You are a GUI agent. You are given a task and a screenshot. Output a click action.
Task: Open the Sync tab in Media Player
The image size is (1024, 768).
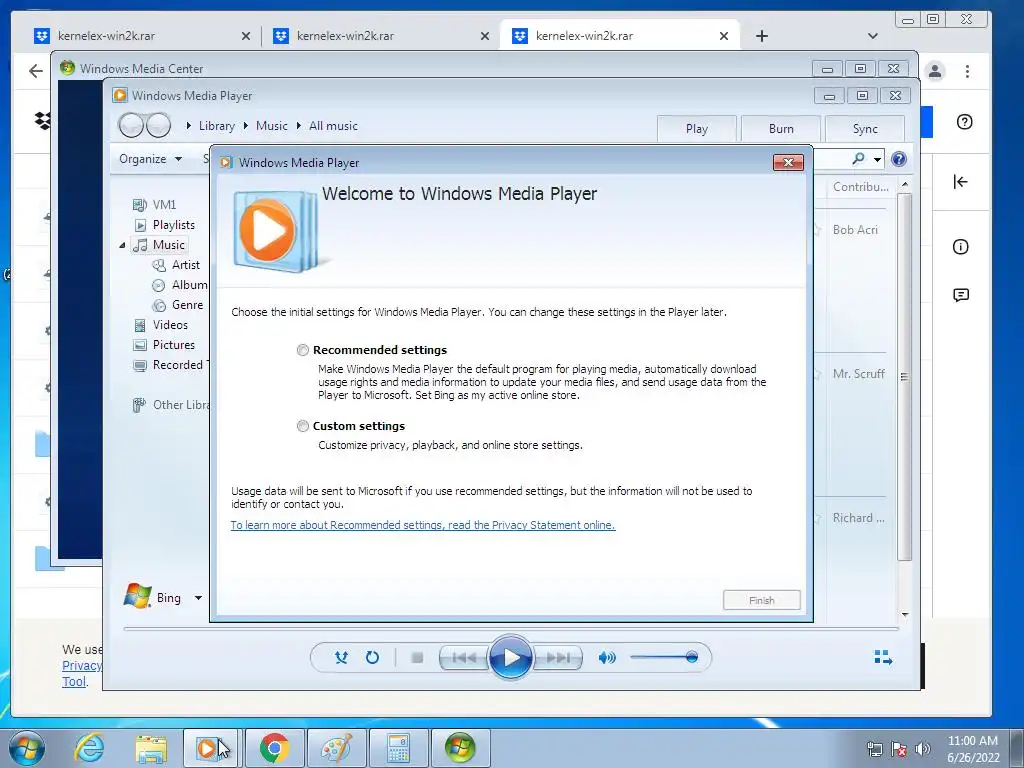click(865, 129)
